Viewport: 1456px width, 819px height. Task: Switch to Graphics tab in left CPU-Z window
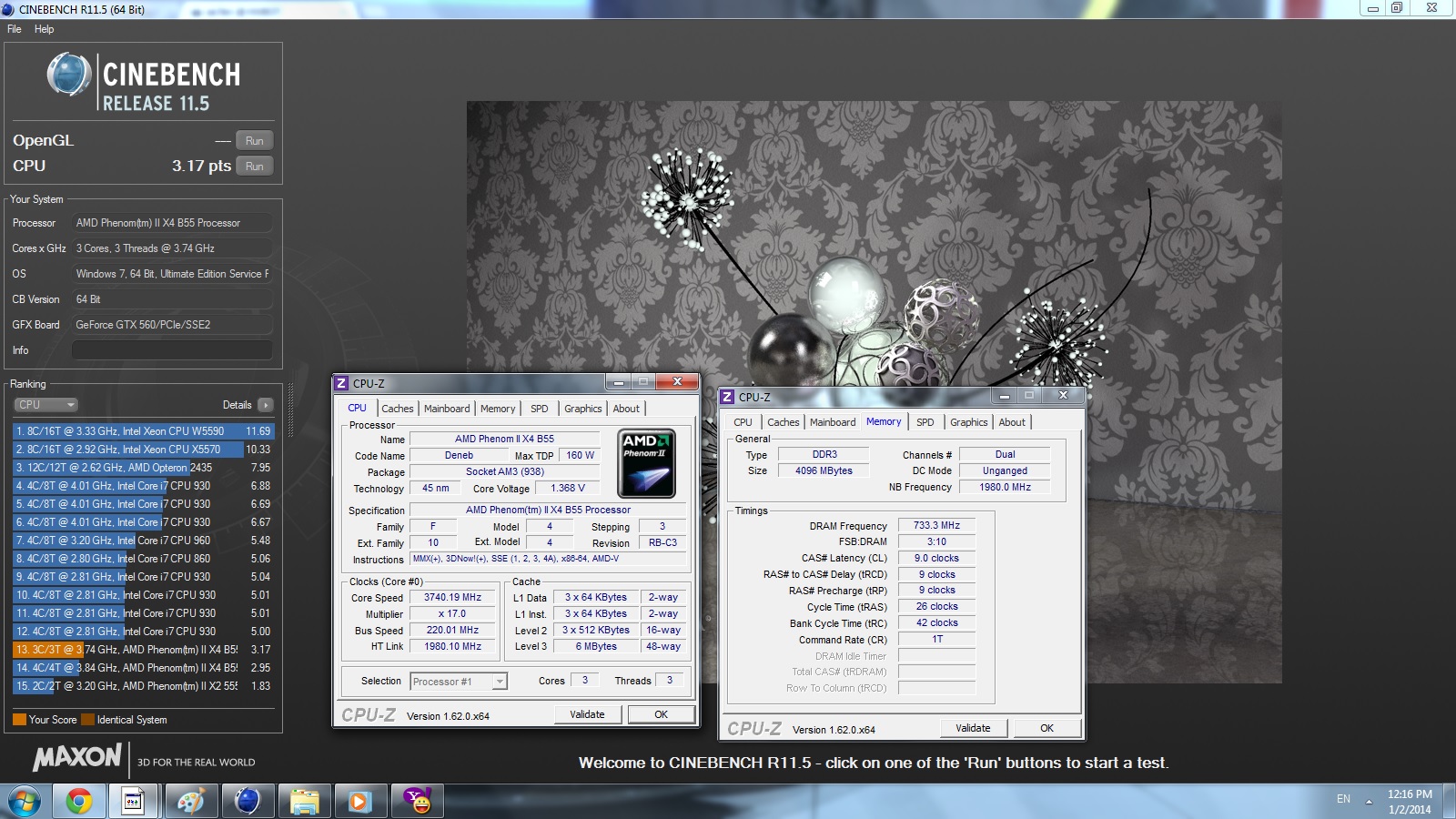click(x=583, y=409)
